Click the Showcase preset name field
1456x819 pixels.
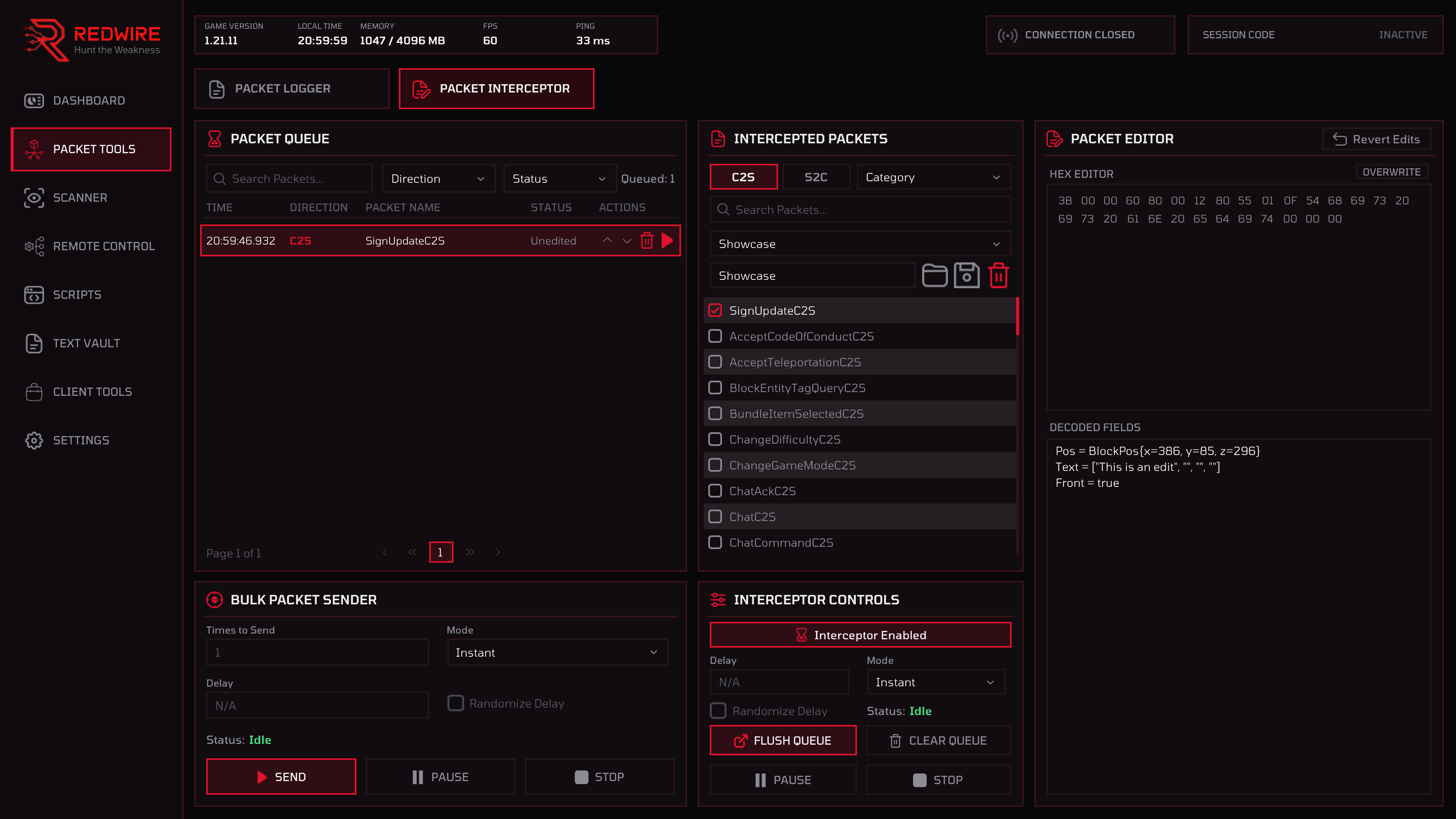[x=812, y=276]
